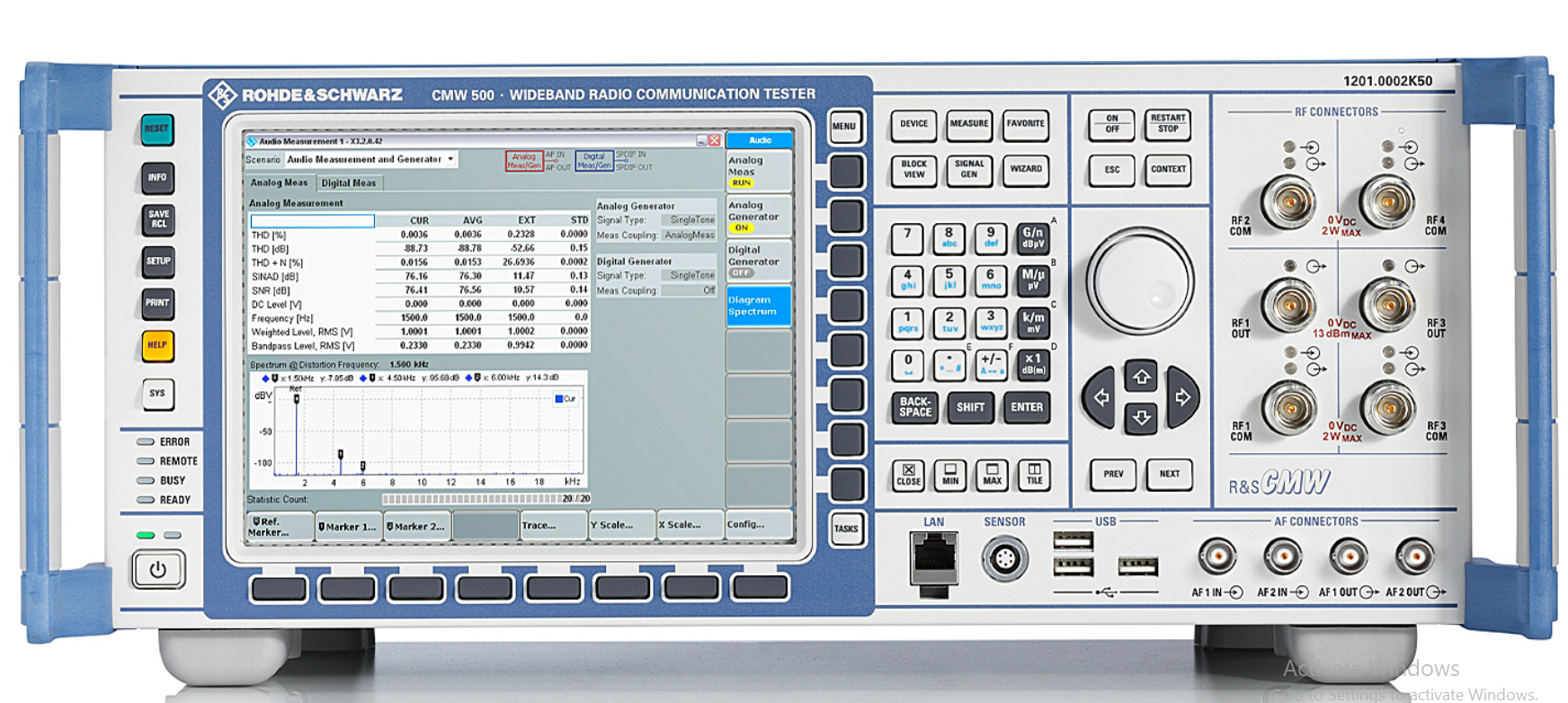
Task: Open the Scenario dropdown list
Action: [371, 160]
